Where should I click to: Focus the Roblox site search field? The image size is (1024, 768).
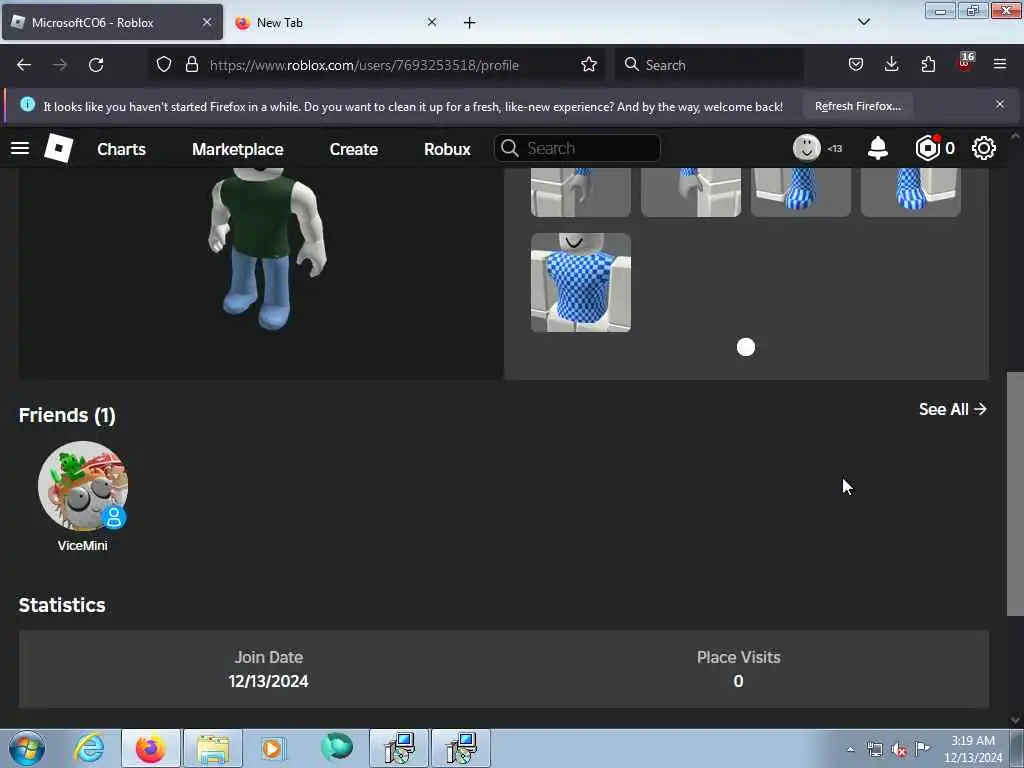577,148
